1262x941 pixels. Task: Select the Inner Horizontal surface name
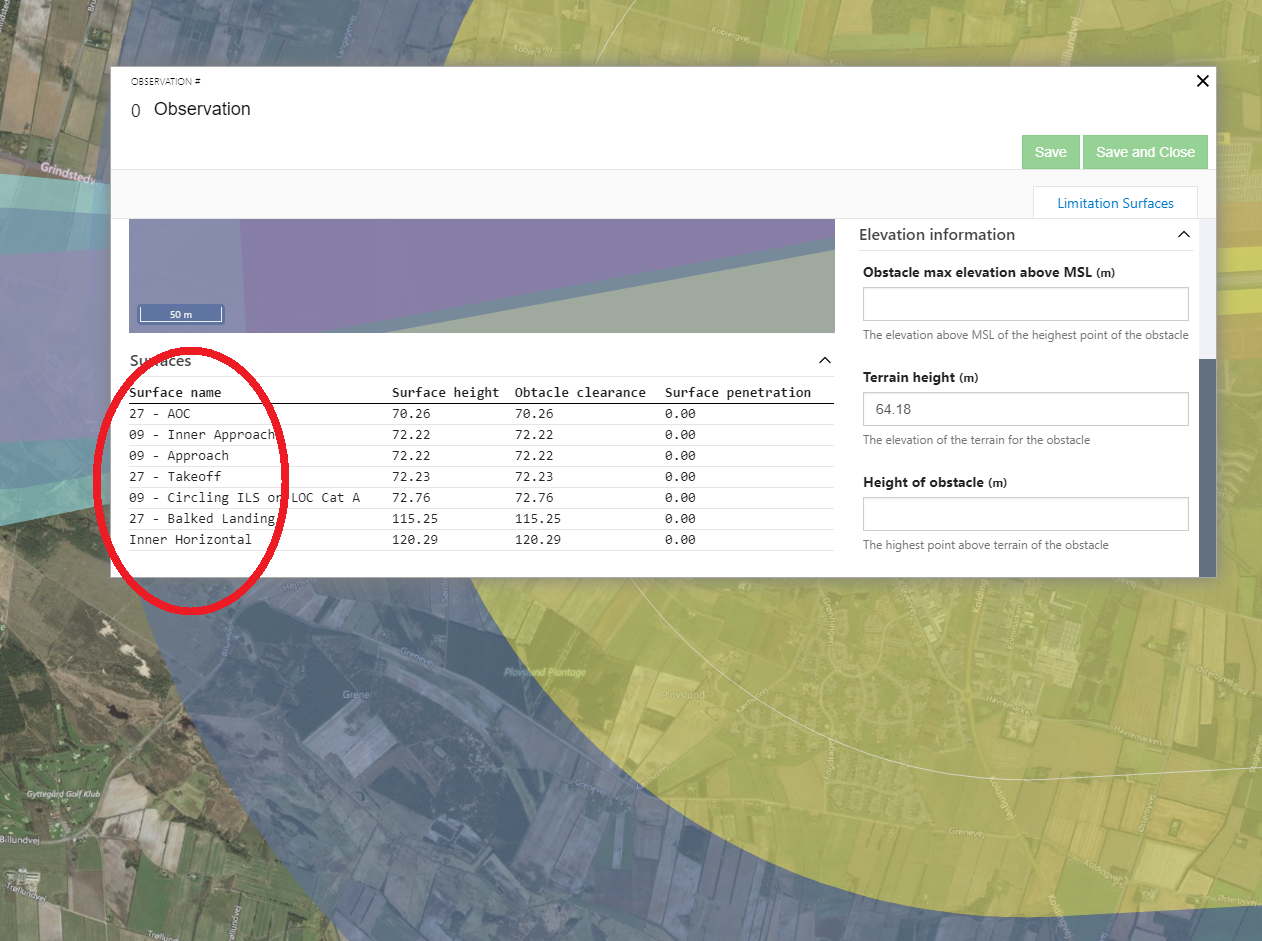pos(190,539)
